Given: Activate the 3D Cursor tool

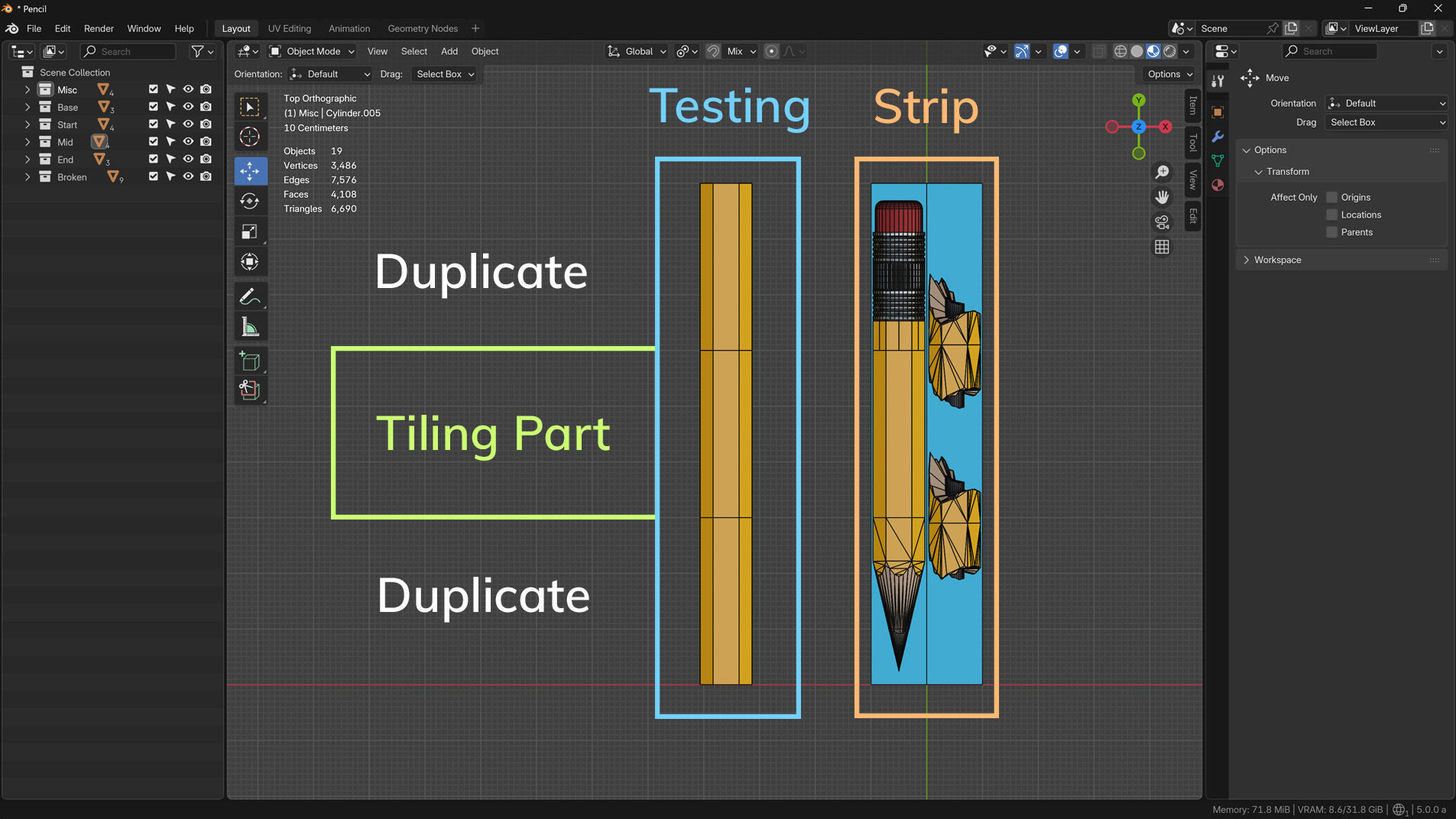Looking at the screenshot, I should (250, 138).
